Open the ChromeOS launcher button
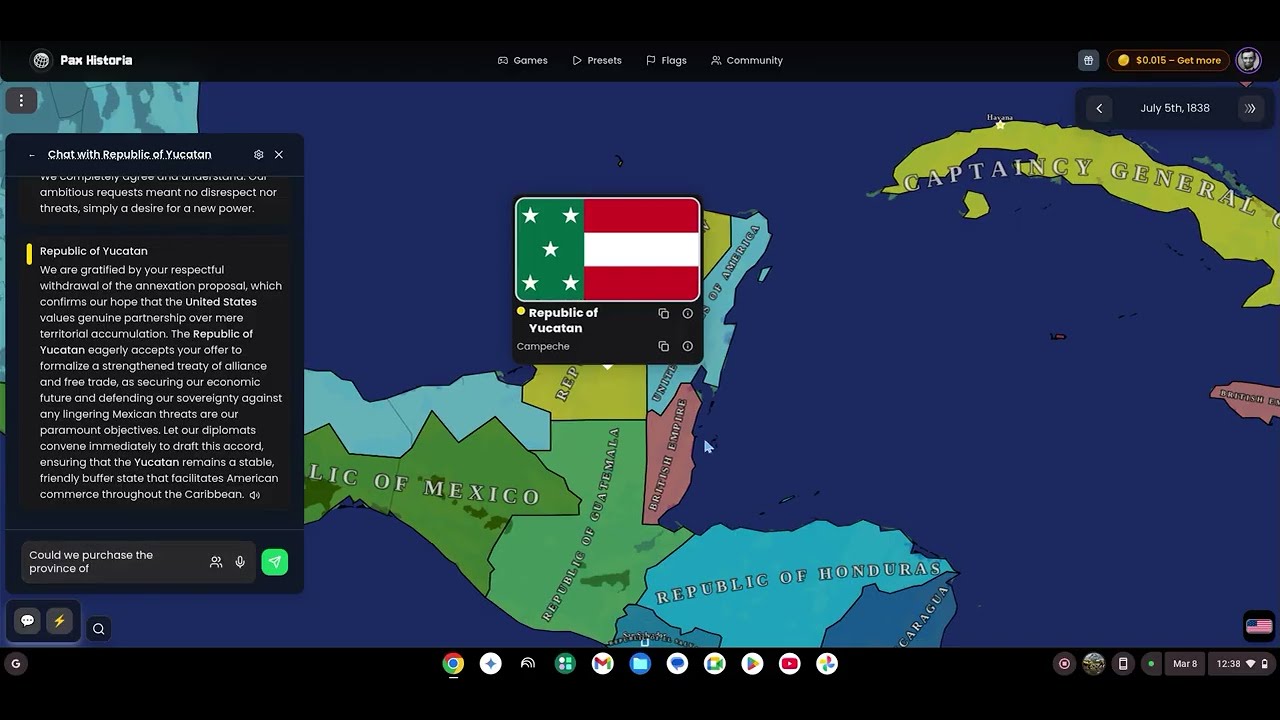This screenshot has width=1280, height=720. (x=15, y=663)
